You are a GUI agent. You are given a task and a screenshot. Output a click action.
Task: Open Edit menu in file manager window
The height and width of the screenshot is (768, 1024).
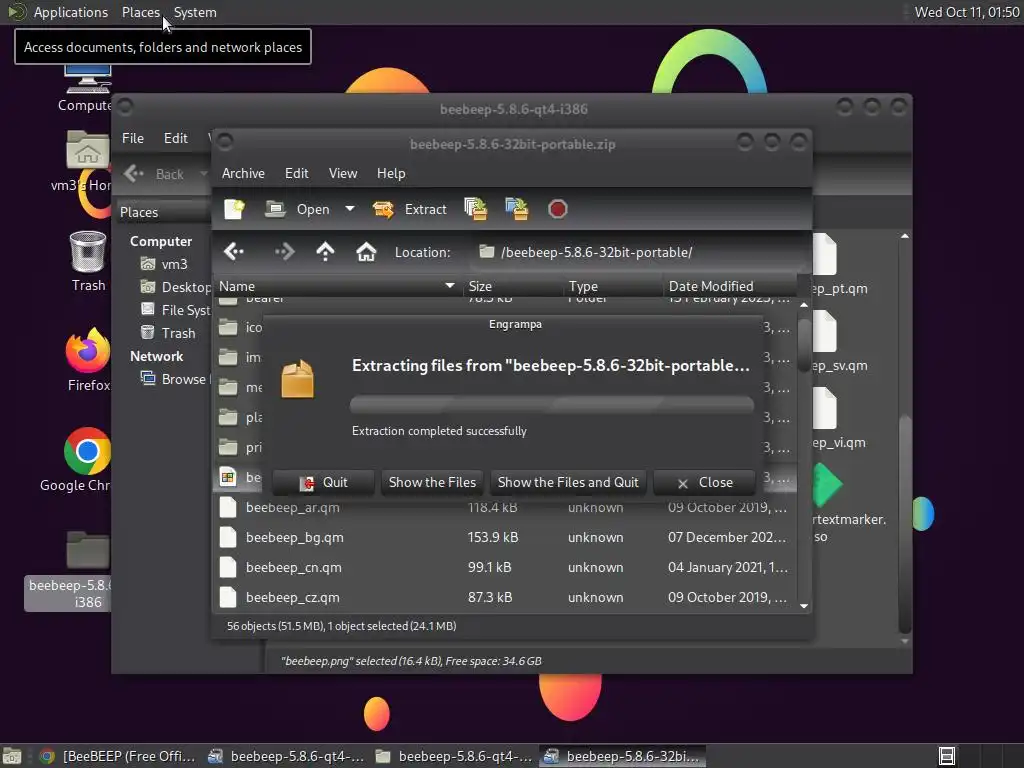(176, 138)
